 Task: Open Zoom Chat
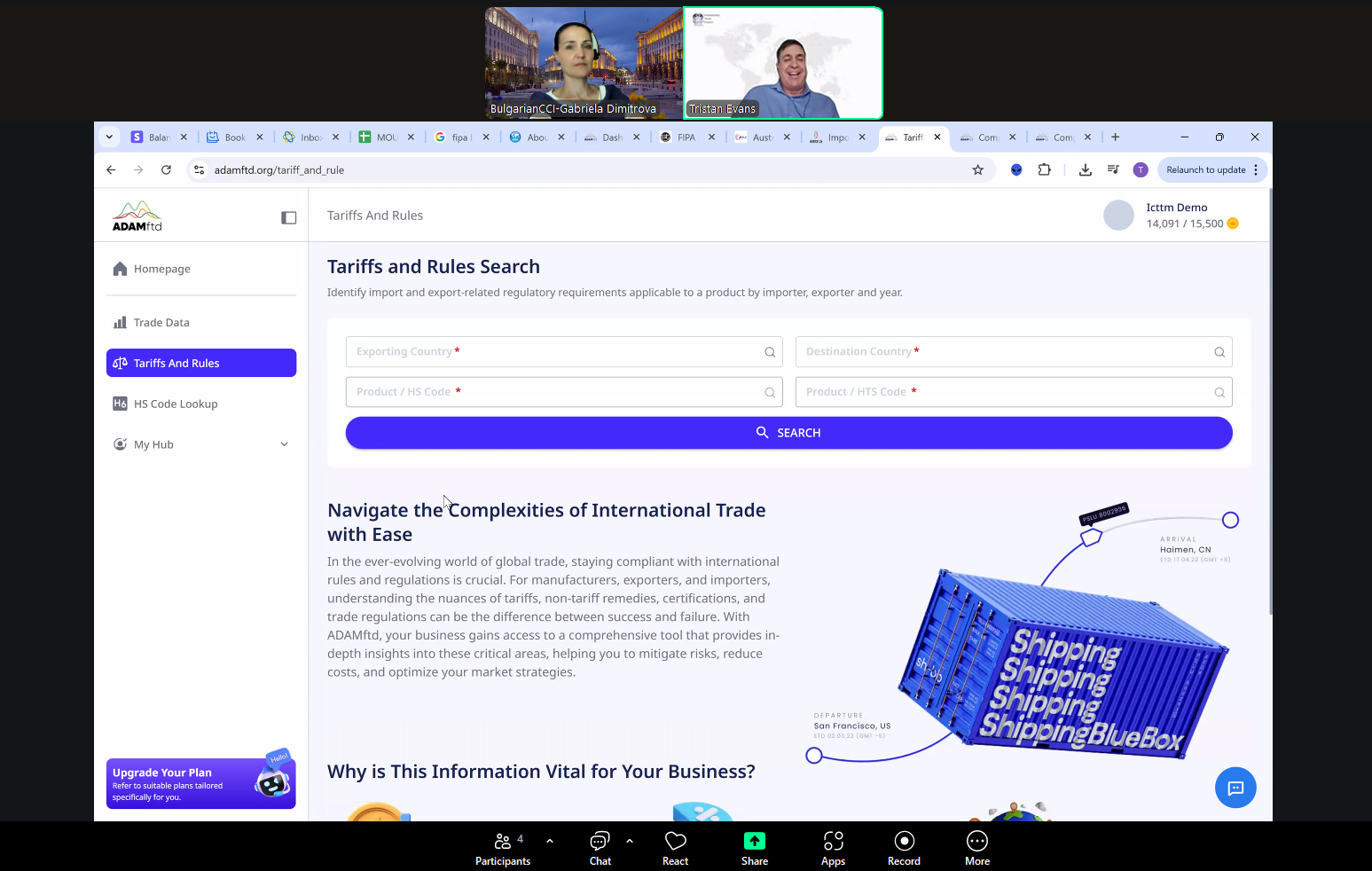pos(600,848)
